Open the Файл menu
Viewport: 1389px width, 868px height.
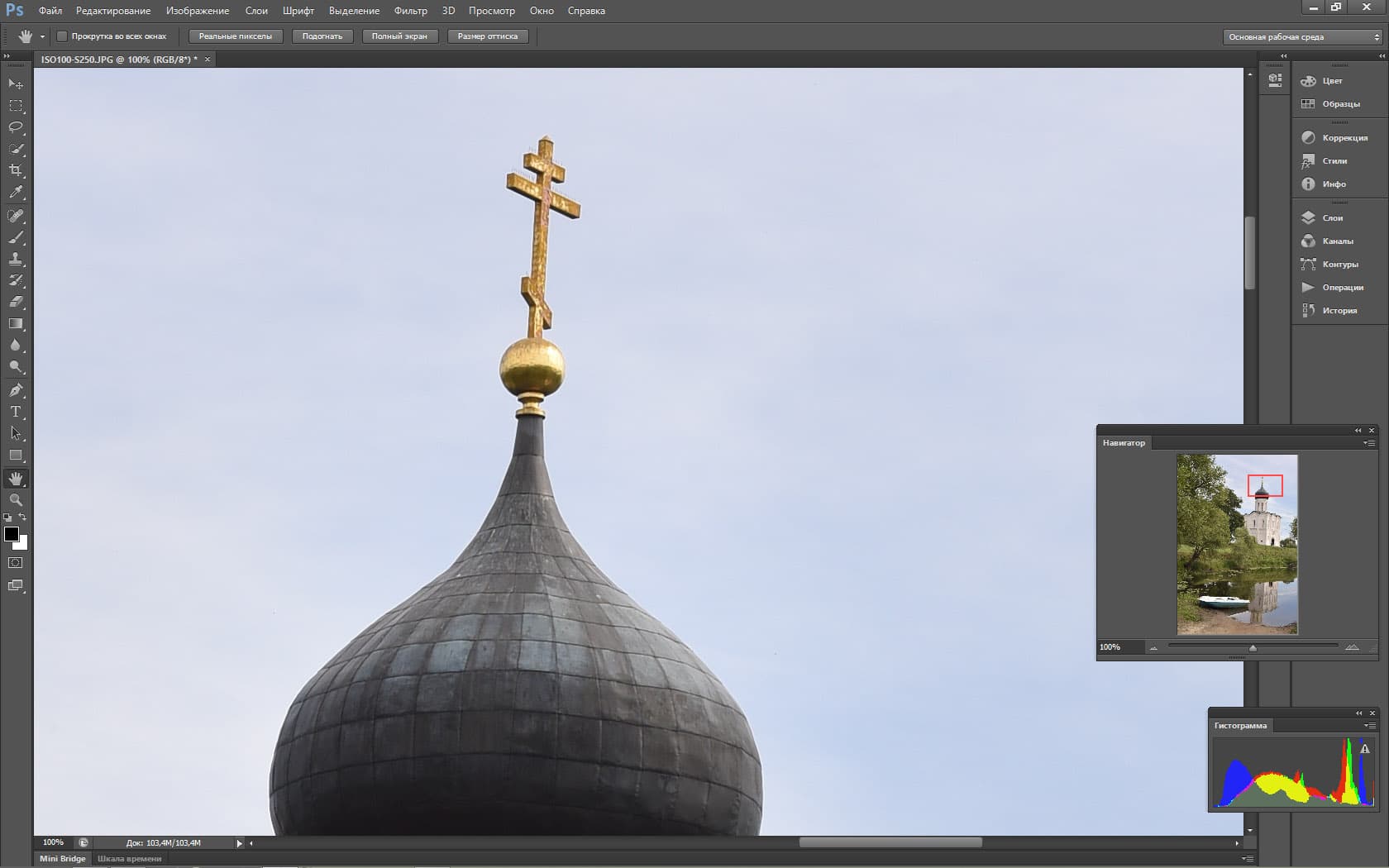point(50,11)
